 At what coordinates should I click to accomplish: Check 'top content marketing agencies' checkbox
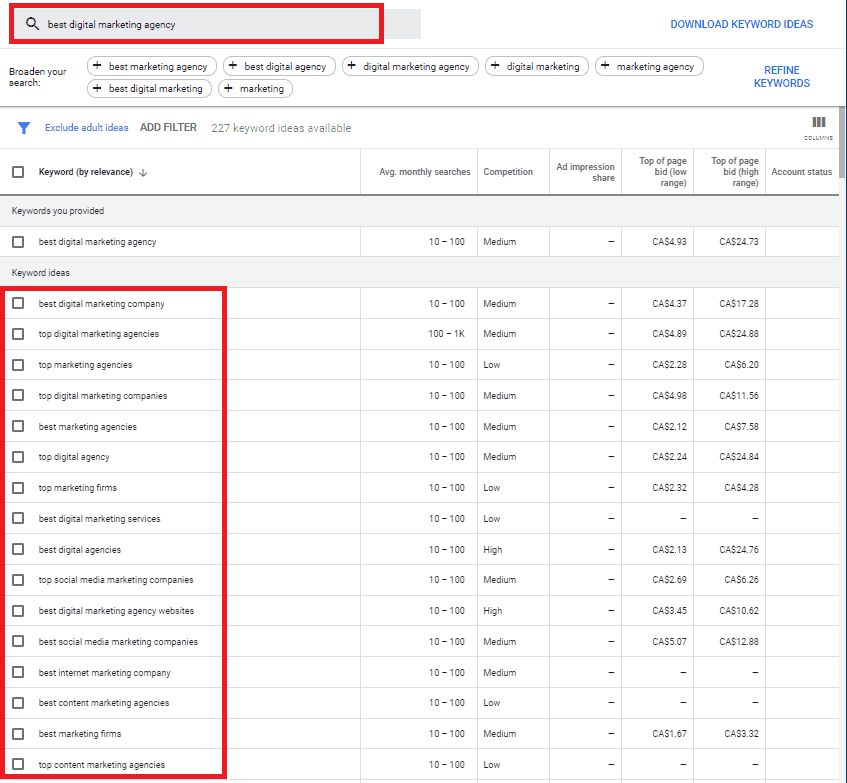pyautogui.click(x=18, y=764)
